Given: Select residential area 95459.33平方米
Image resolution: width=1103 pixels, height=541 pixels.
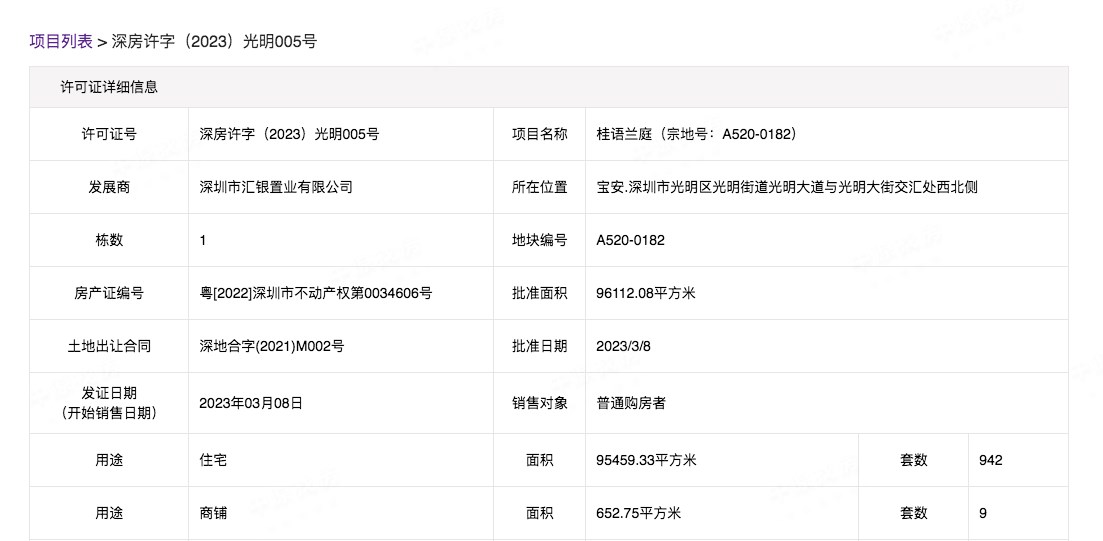Looking at the screenshot, I should pyautogui.click(x=646, y=460).
